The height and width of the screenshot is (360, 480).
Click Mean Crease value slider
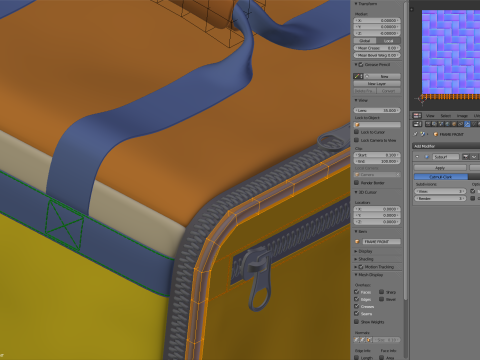[x=377, y=48]
